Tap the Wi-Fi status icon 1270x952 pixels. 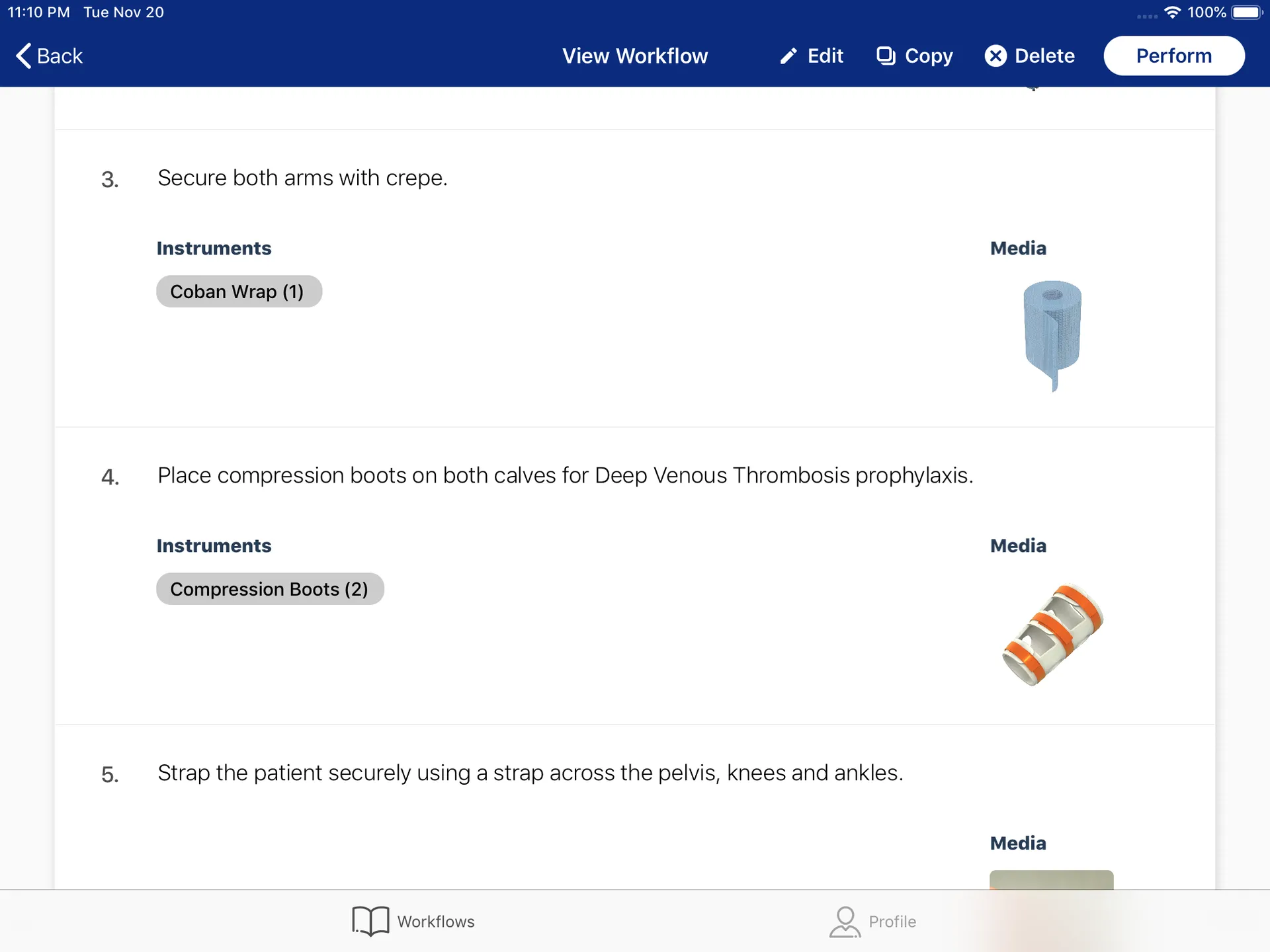pyautogui.click(x=1172, y=13)
